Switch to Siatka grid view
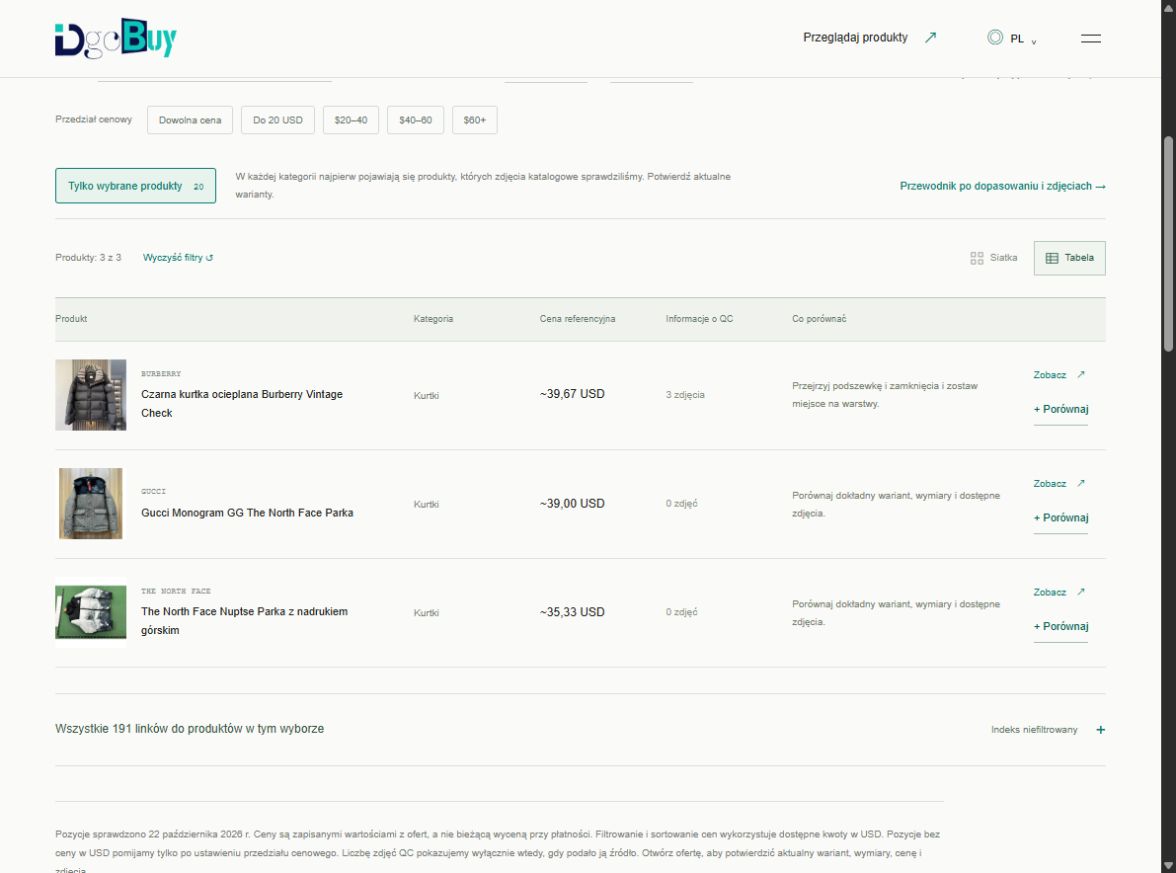 994,258
